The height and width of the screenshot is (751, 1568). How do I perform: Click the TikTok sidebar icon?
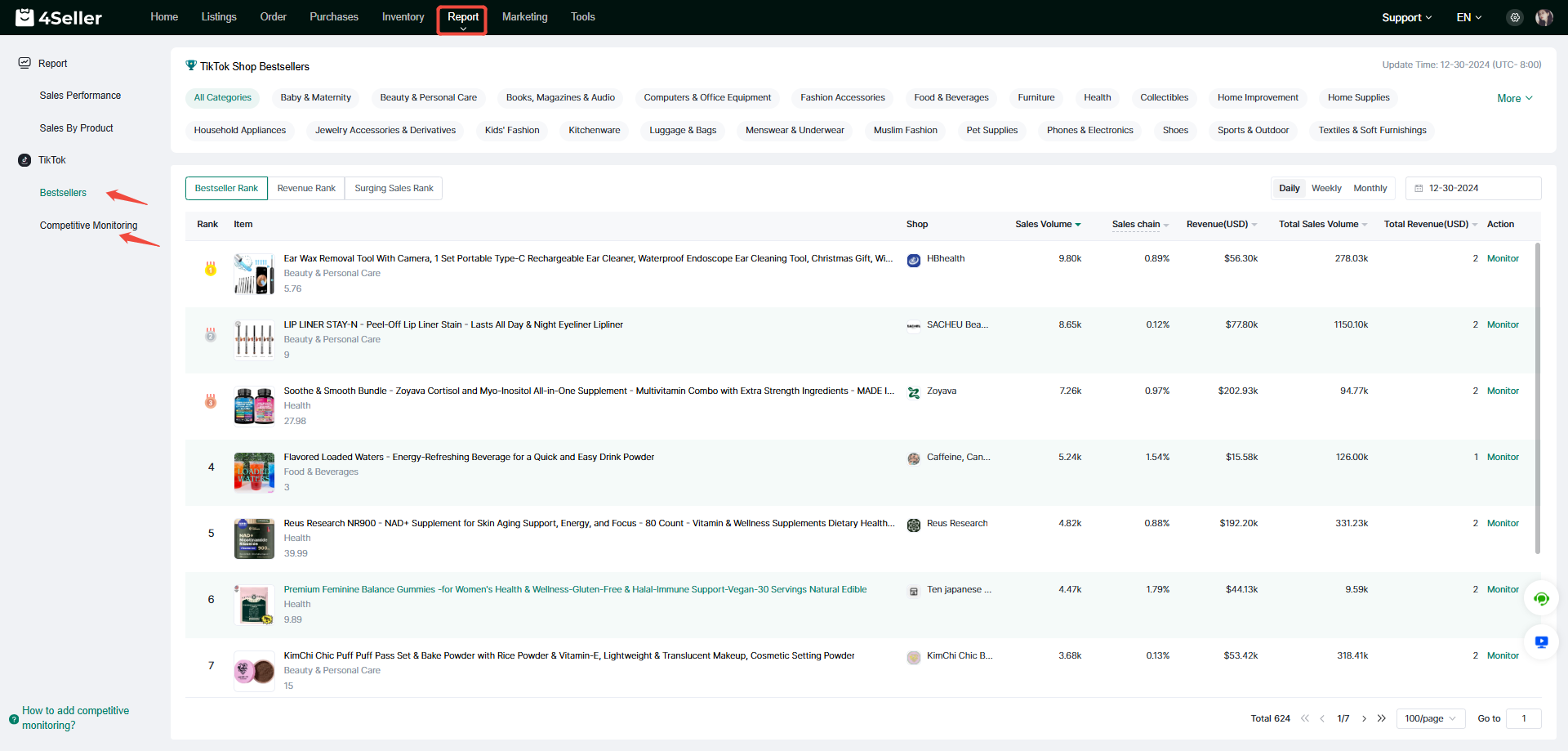pos(24,160)
